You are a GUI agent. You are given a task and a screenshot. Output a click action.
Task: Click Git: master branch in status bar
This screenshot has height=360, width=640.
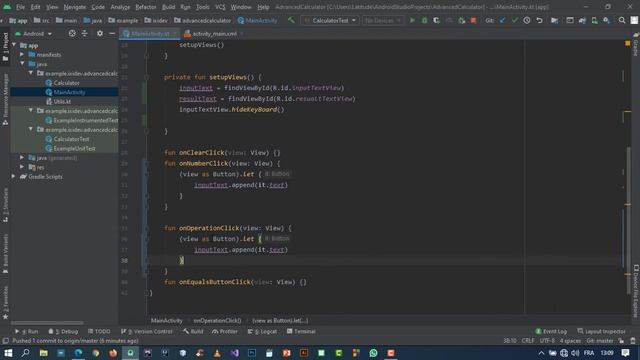600,341
